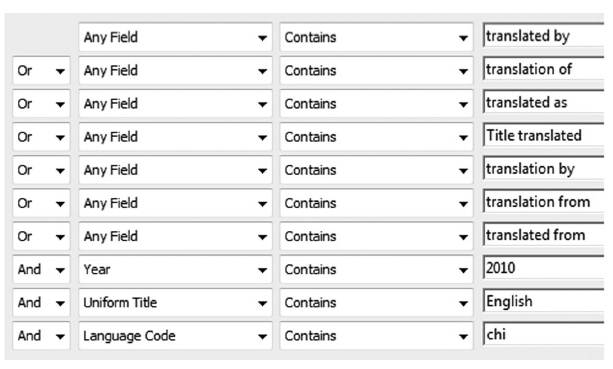
Task: Open the Contains dropdown in 'translated as' row
Action: (376, 104)
